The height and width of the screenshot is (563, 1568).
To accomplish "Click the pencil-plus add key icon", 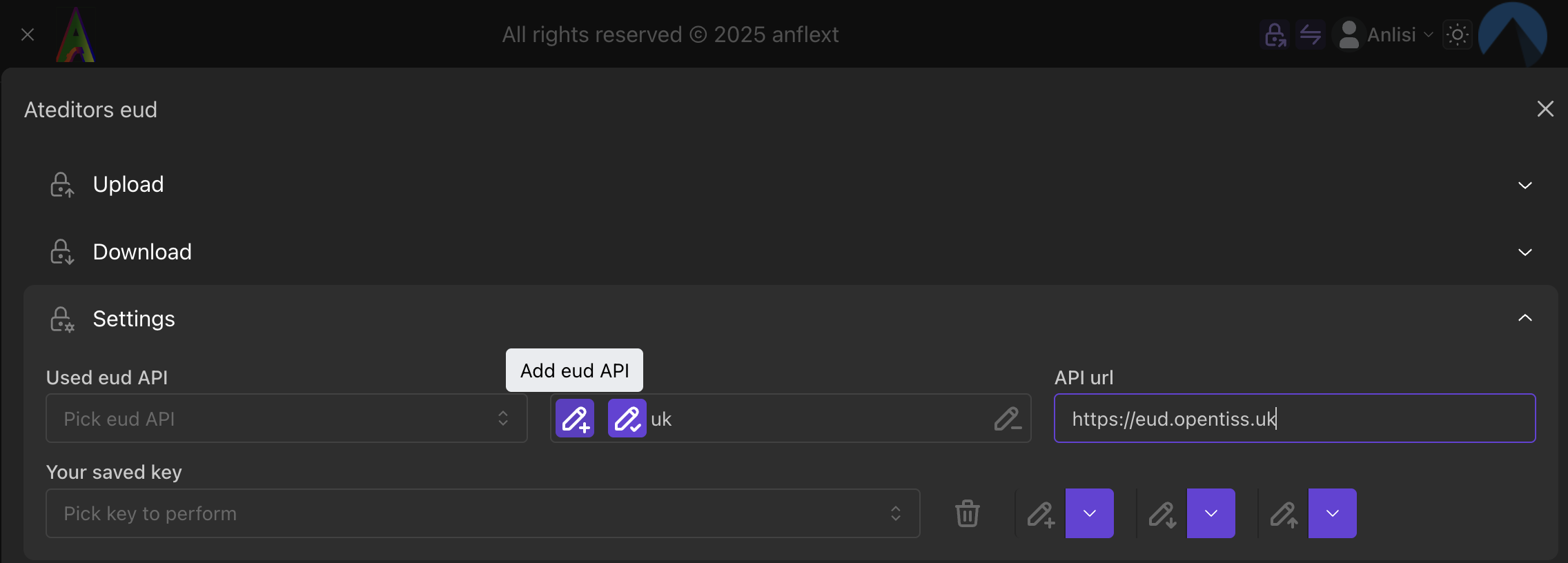I will coord(1041,513).
